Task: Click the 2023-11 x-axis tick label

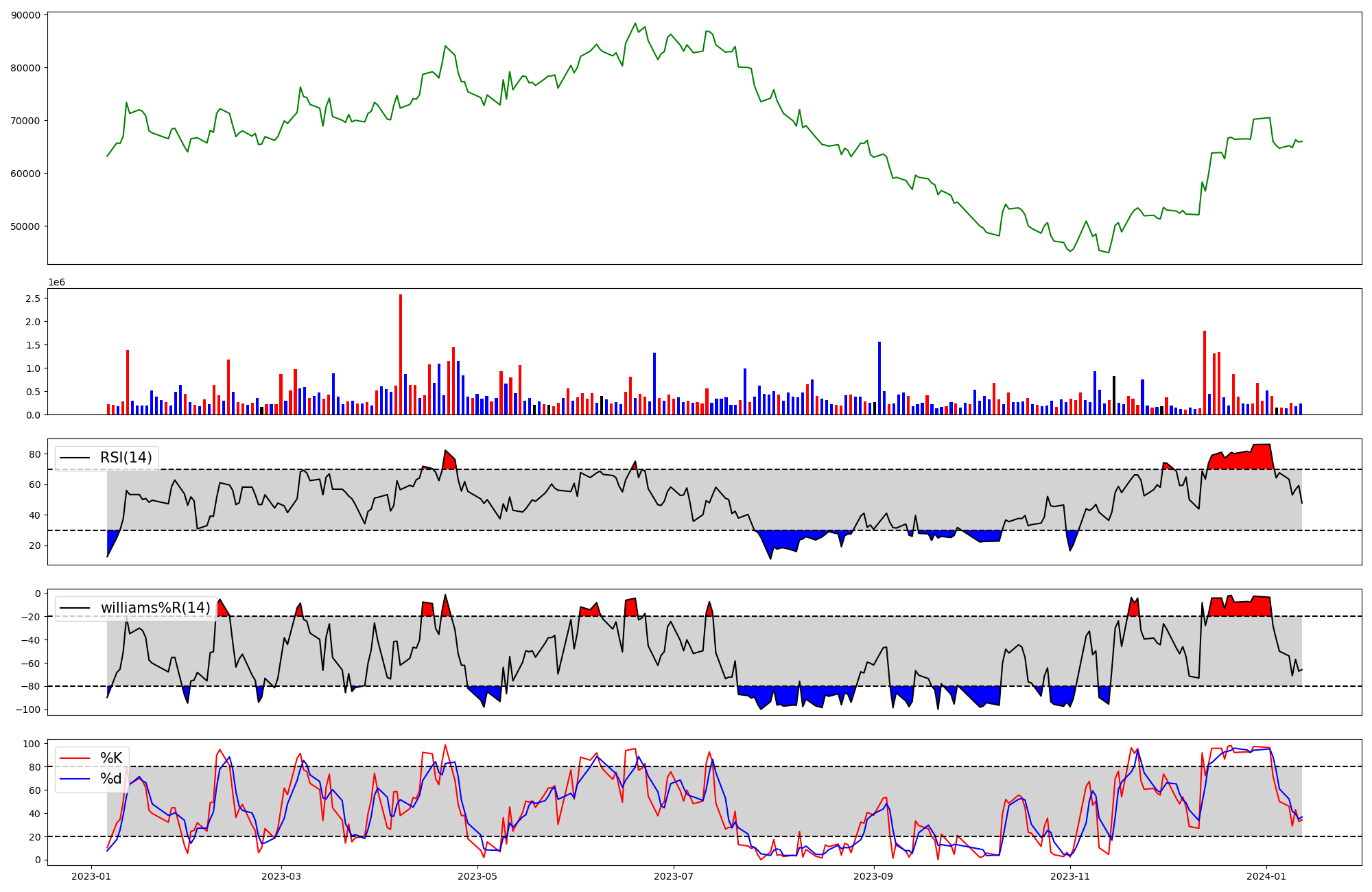Action: coord(1070,876)
